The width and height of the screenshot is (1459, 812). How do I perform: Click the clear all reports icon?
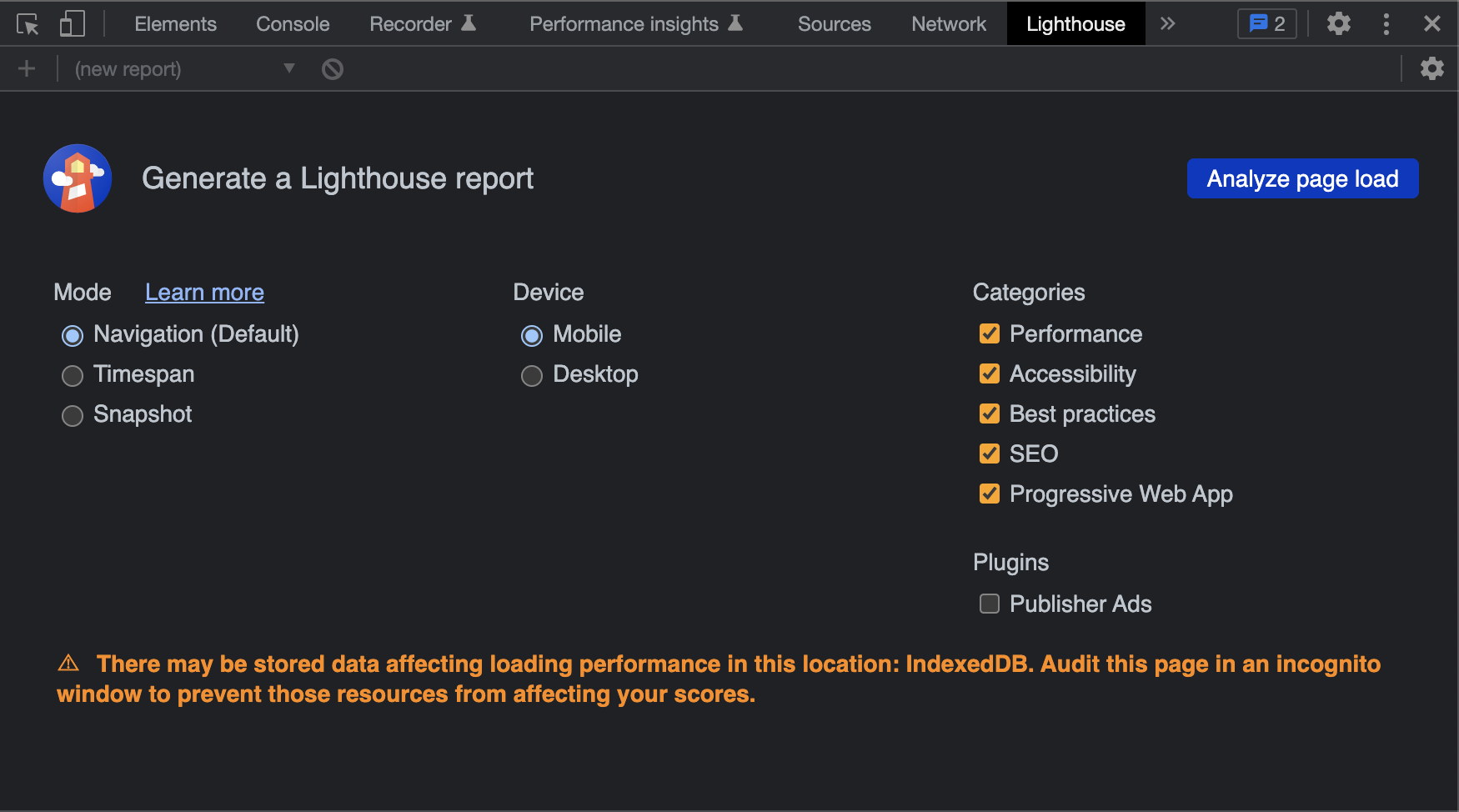333,69
